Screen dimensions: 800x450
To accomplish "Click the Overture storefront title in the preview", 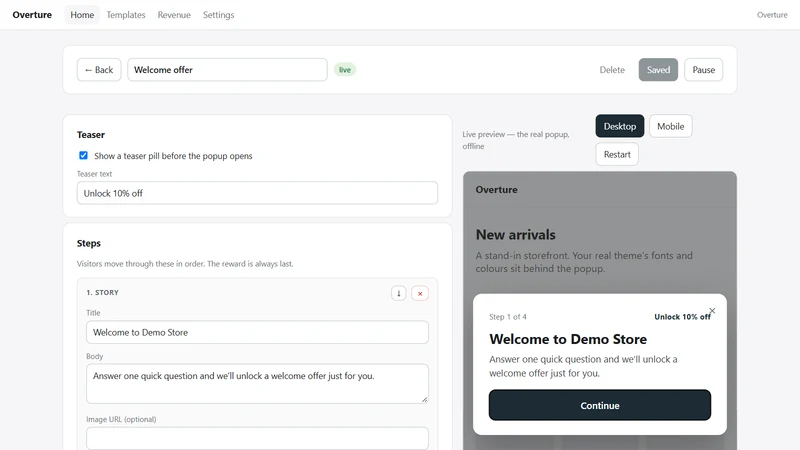I will pyautogui.click(x=496, y=189).
